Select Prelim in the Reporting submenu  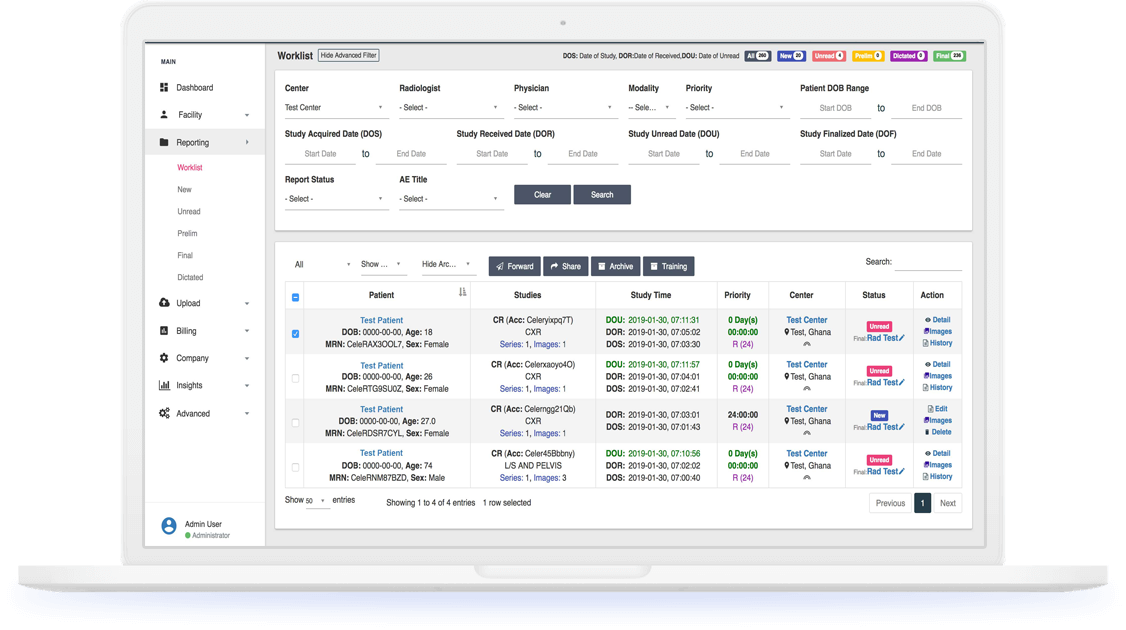[187, 233]
